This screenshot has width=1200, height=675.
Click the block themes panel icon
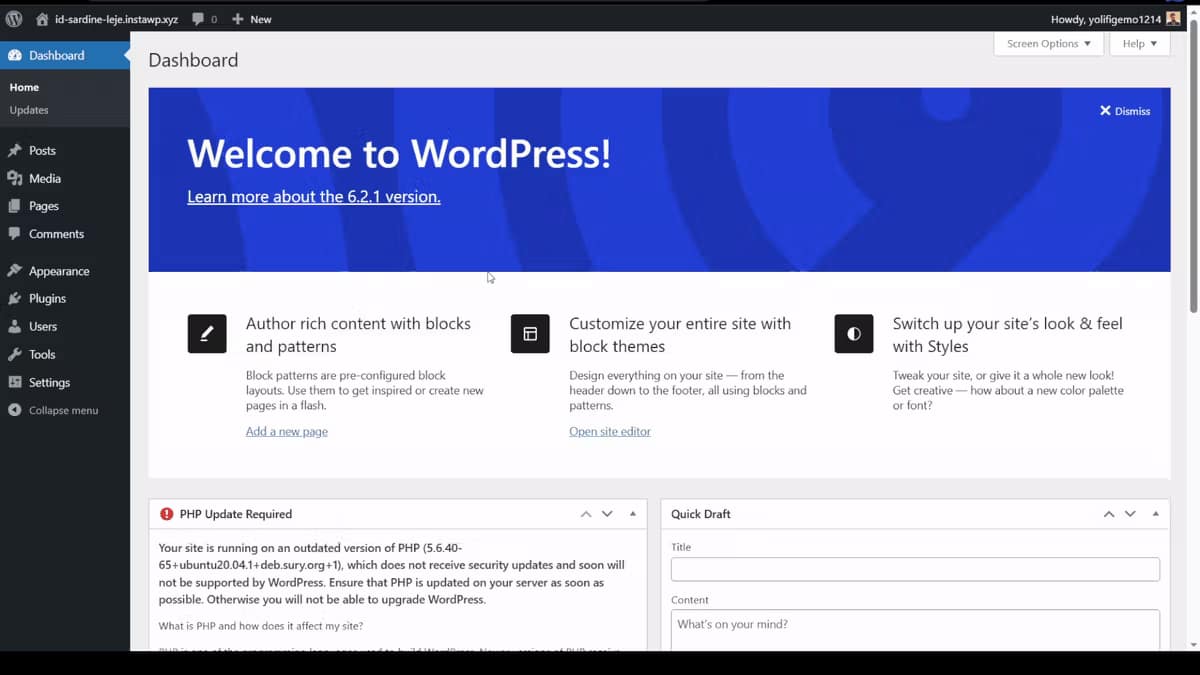(x=530, y=333)
